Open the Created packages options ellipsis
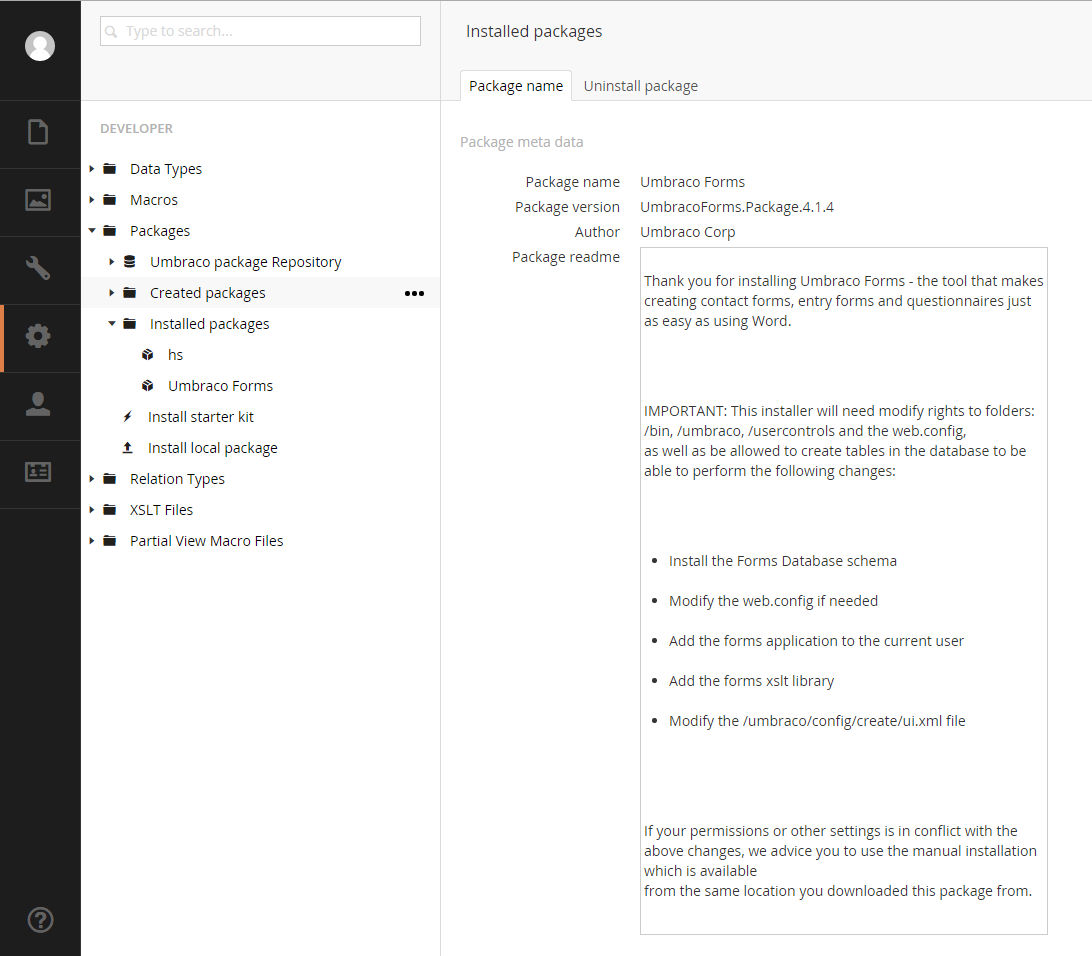 [414, 293]
